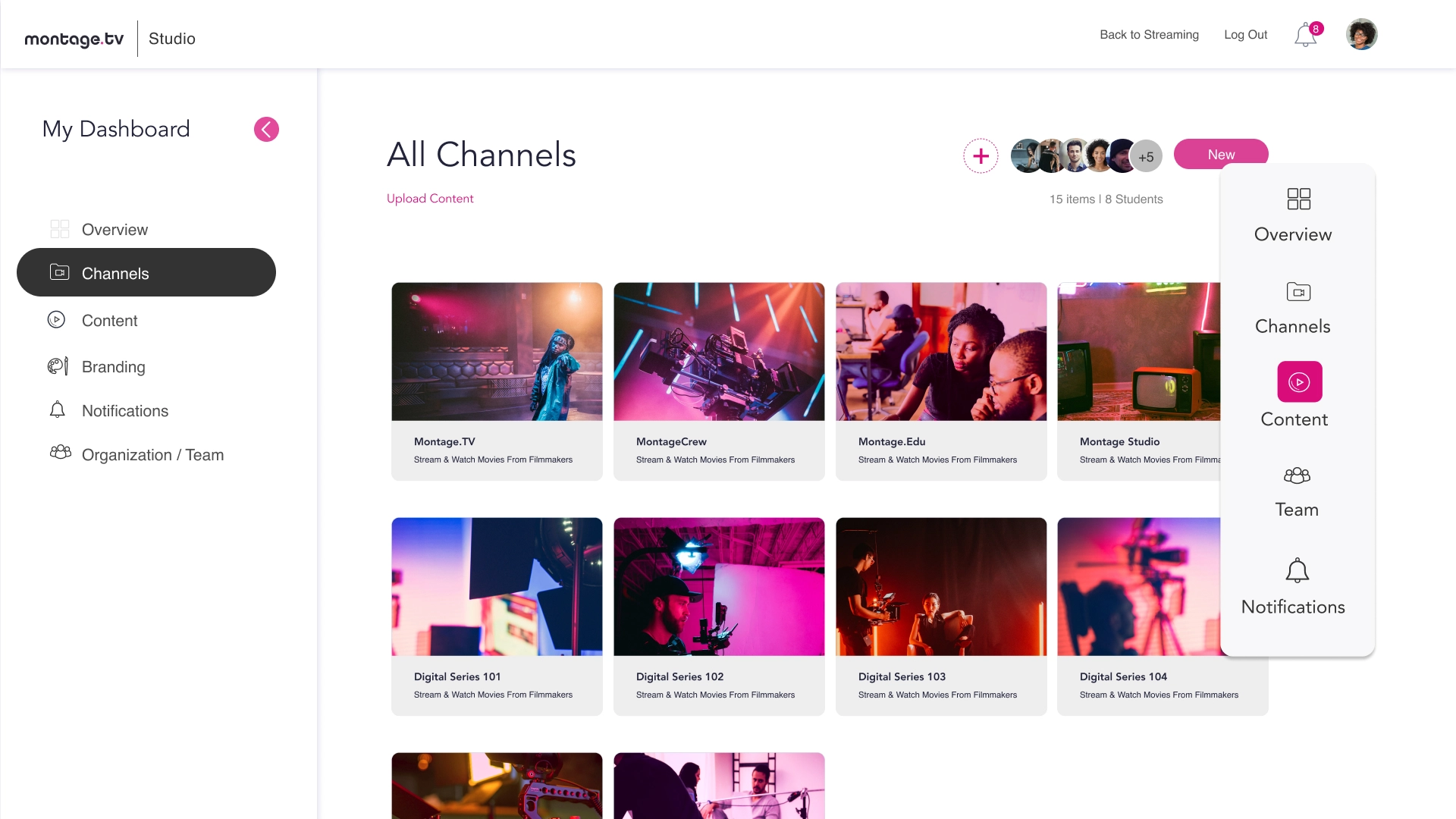The image size is (1456, 819).
Task: Click the montage.tv logo
Action: pos(74,39)
